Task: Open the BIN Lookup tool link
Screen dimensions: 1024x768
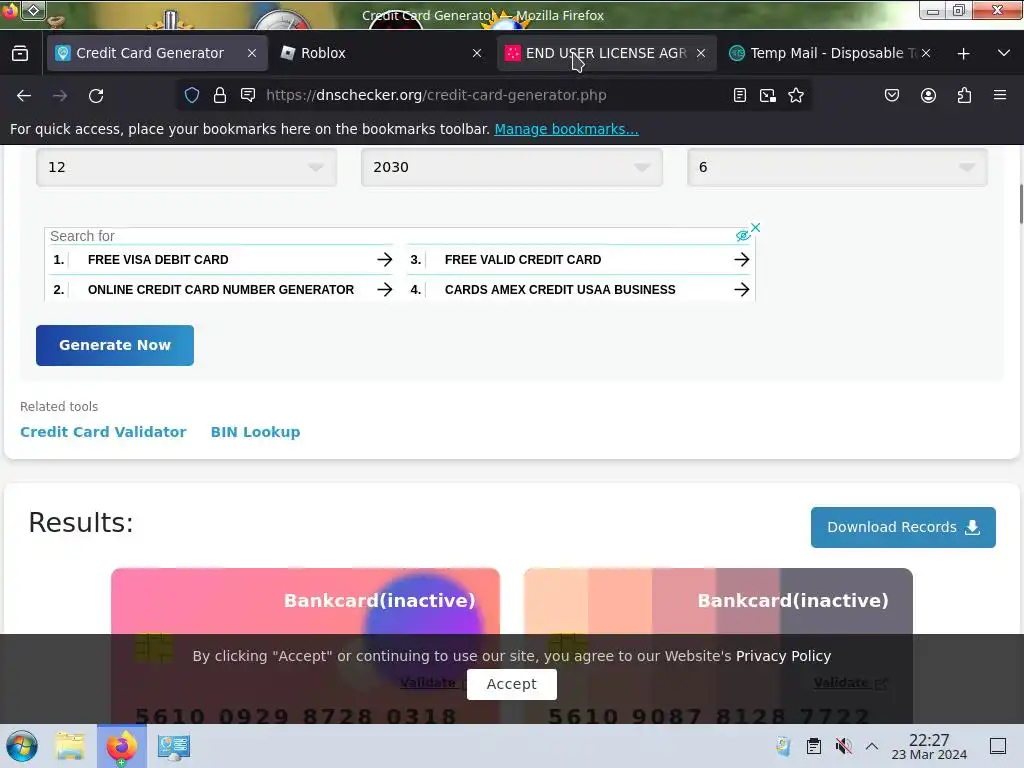Action: [255, 432]
